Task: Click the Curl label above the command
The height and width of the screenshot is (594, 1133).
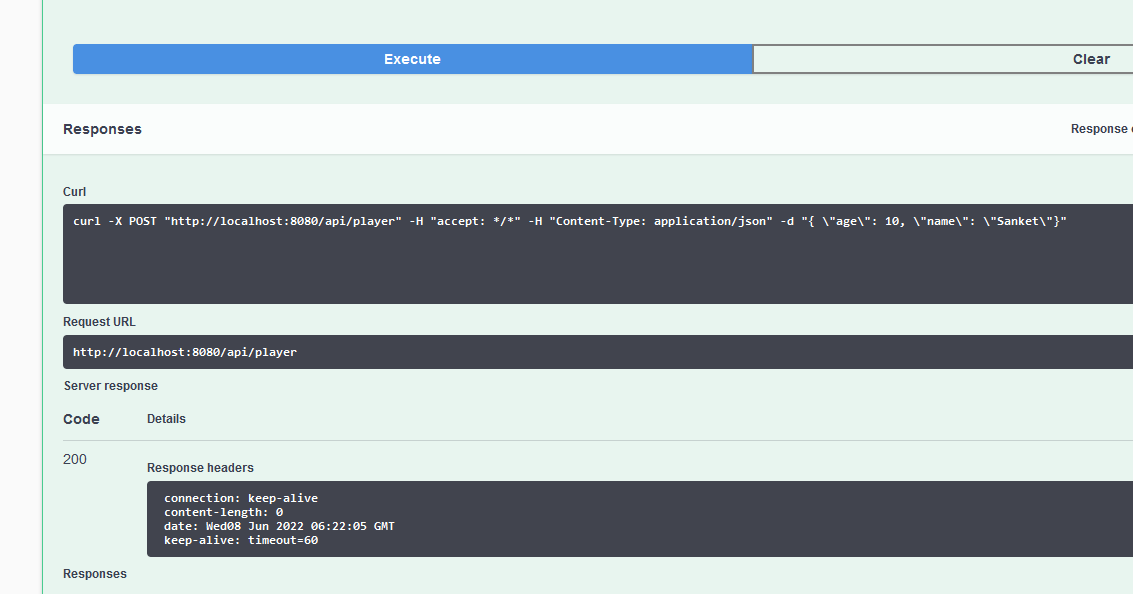Action: 74,191
